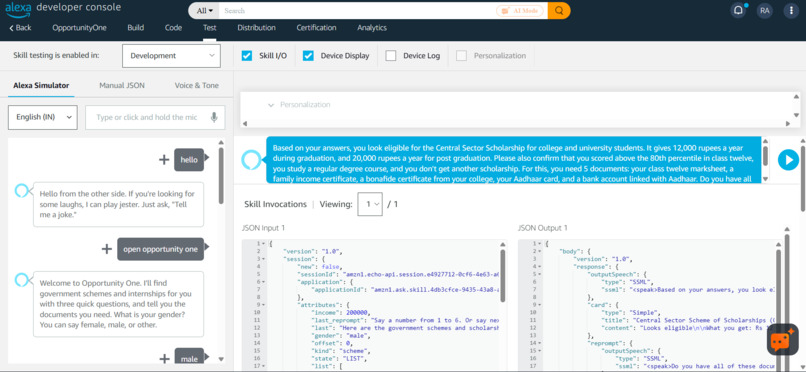Open the All search scope dropdown
The width and height of the screenshot is (806, 372).
tap(204, 11)
